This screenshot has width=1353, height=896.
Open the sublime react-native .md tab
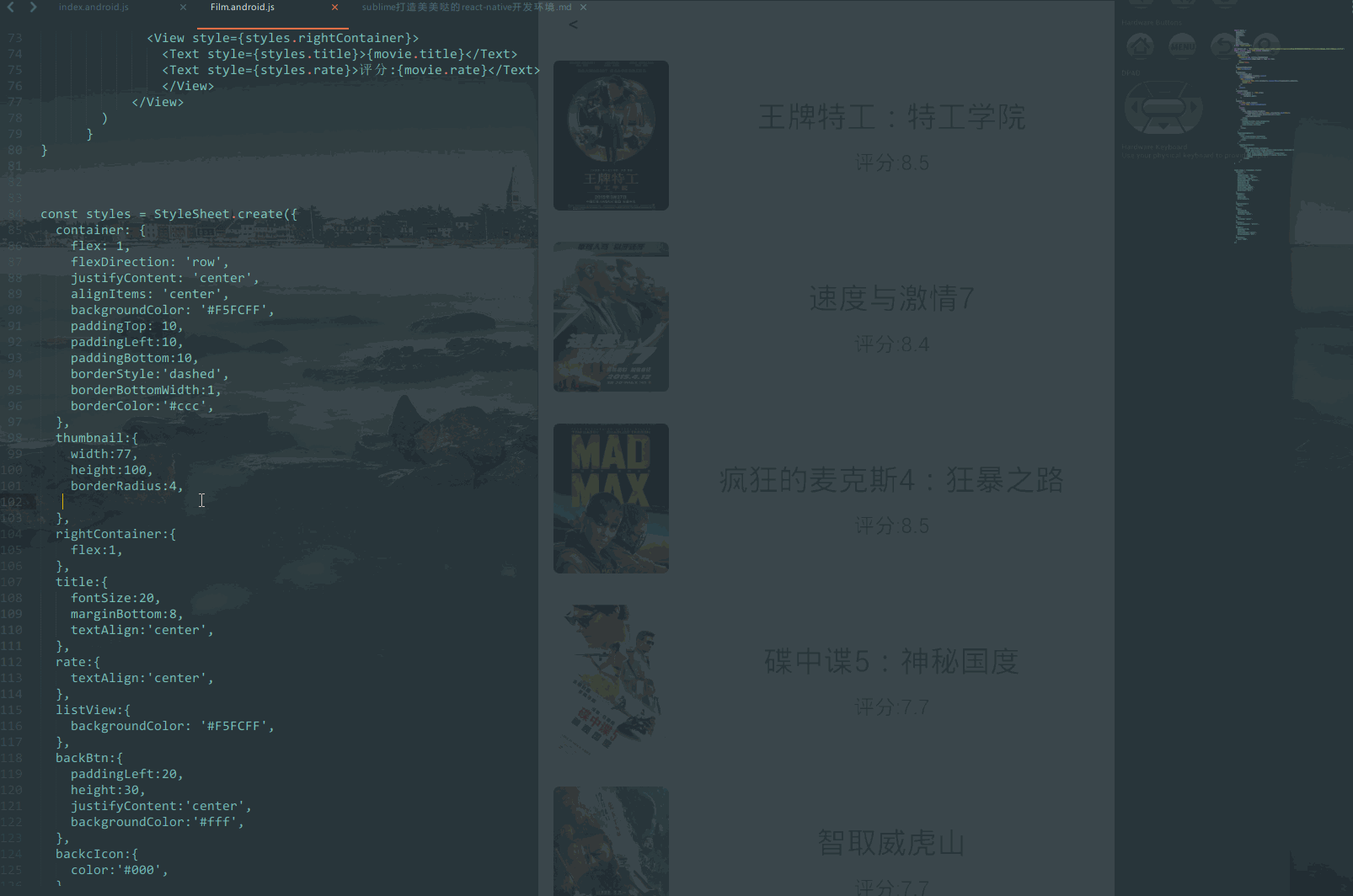[x=467, y=7]
